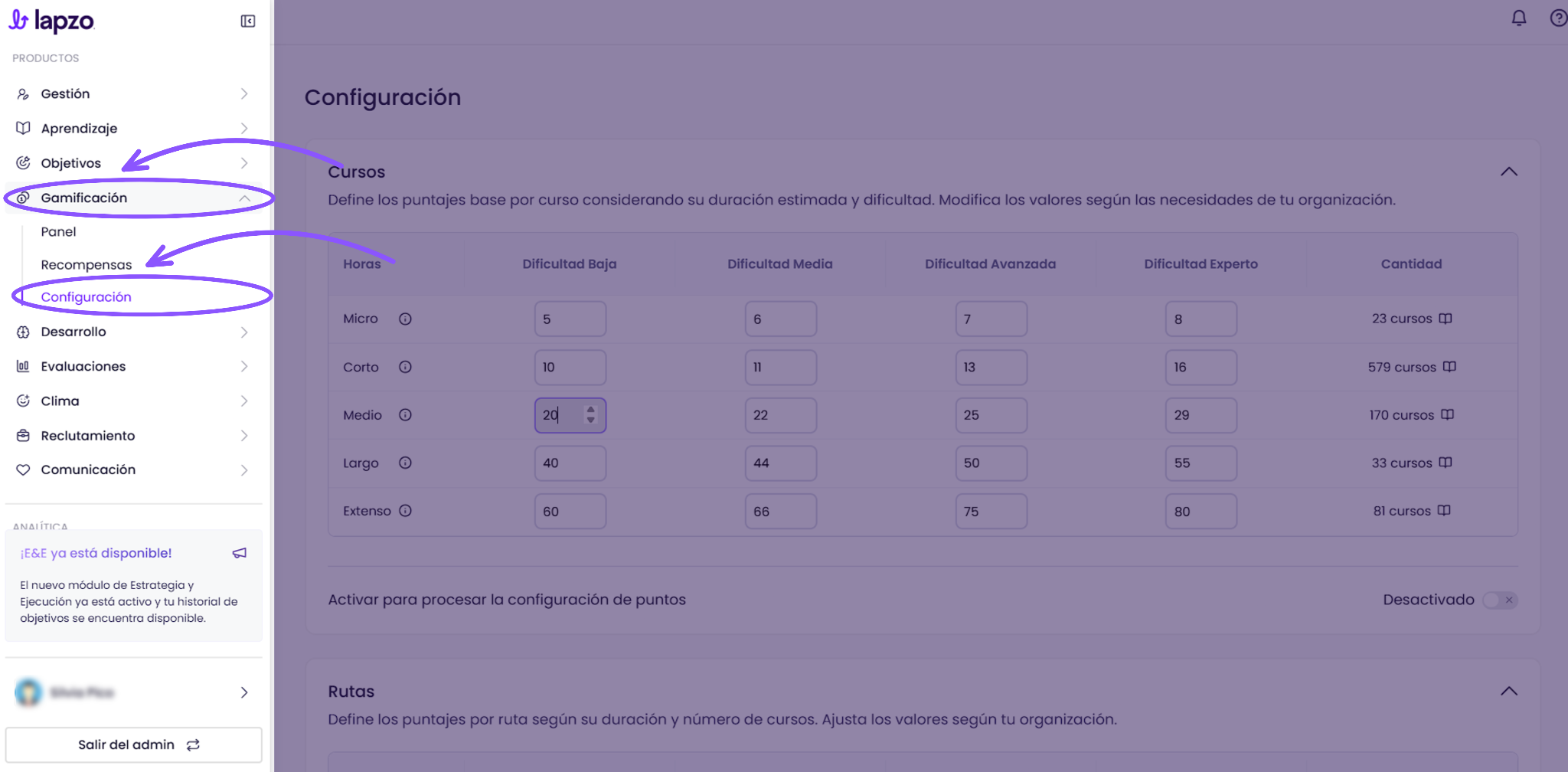Click the info icon next to Corto
This screenshot has height=772, width=1568.
click(405, 367)
